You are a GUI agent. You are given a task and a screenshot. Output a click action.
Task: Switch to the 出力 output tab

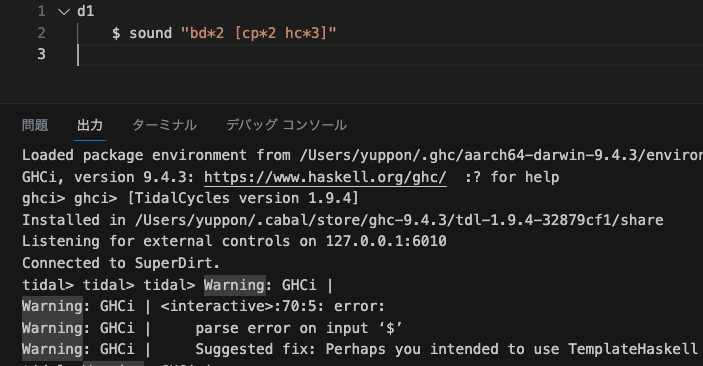click(90, 125)
